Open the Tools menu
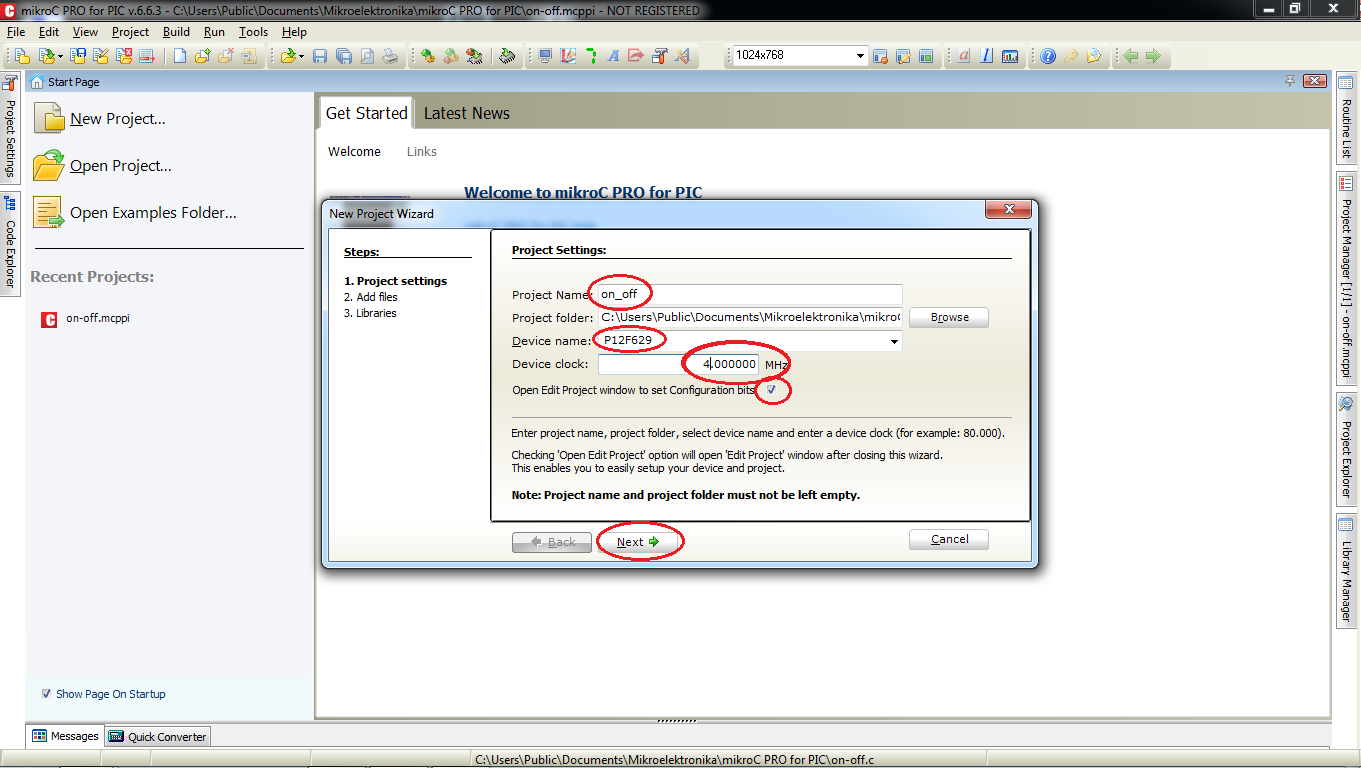This screenshot has width=1361, height=768. tap(253, 32)
